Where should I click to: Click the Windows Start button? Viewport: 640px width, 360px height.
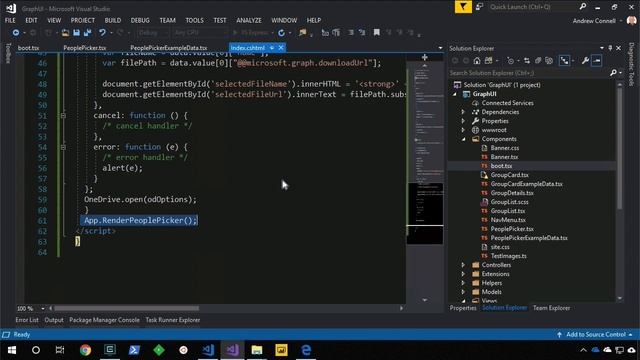coord(12,350)
